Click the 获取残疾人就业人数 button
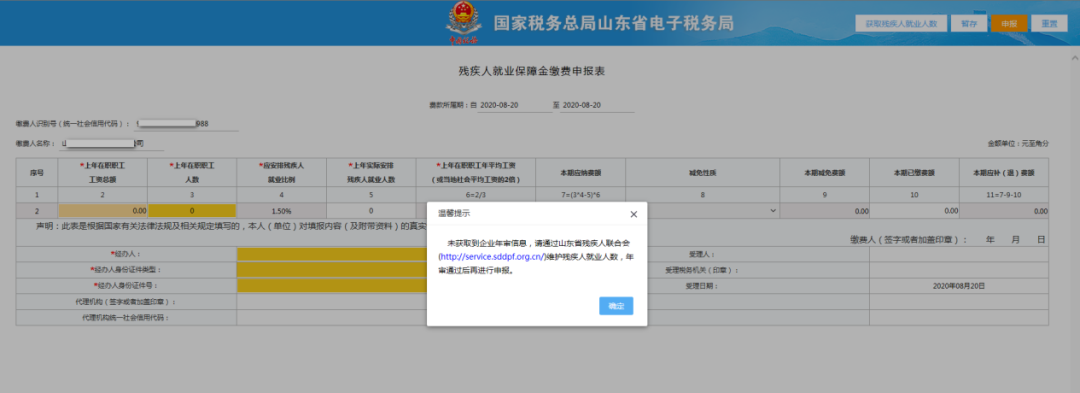Image resolution: width=1080 pixels, height=393 pixels. [x=901, y=23]
